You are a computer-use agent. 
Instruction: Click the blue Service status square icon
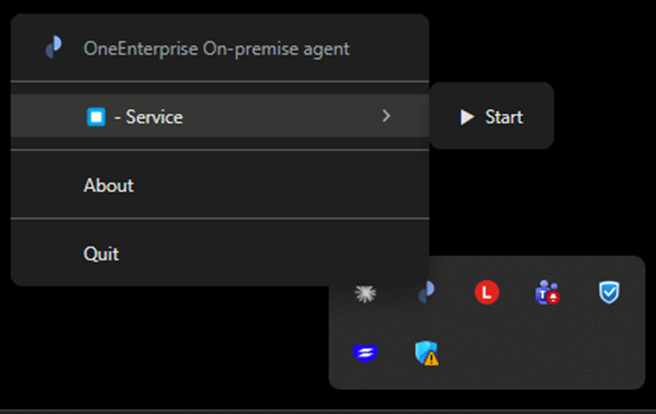coord(96,117)
